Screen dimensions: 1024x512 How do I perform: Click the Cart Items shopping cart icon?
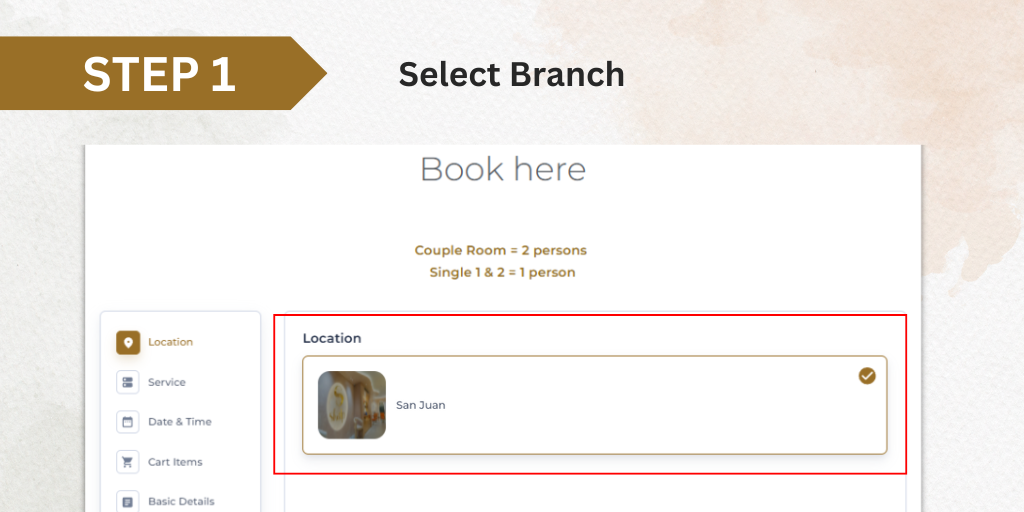(x=128, y=462)
